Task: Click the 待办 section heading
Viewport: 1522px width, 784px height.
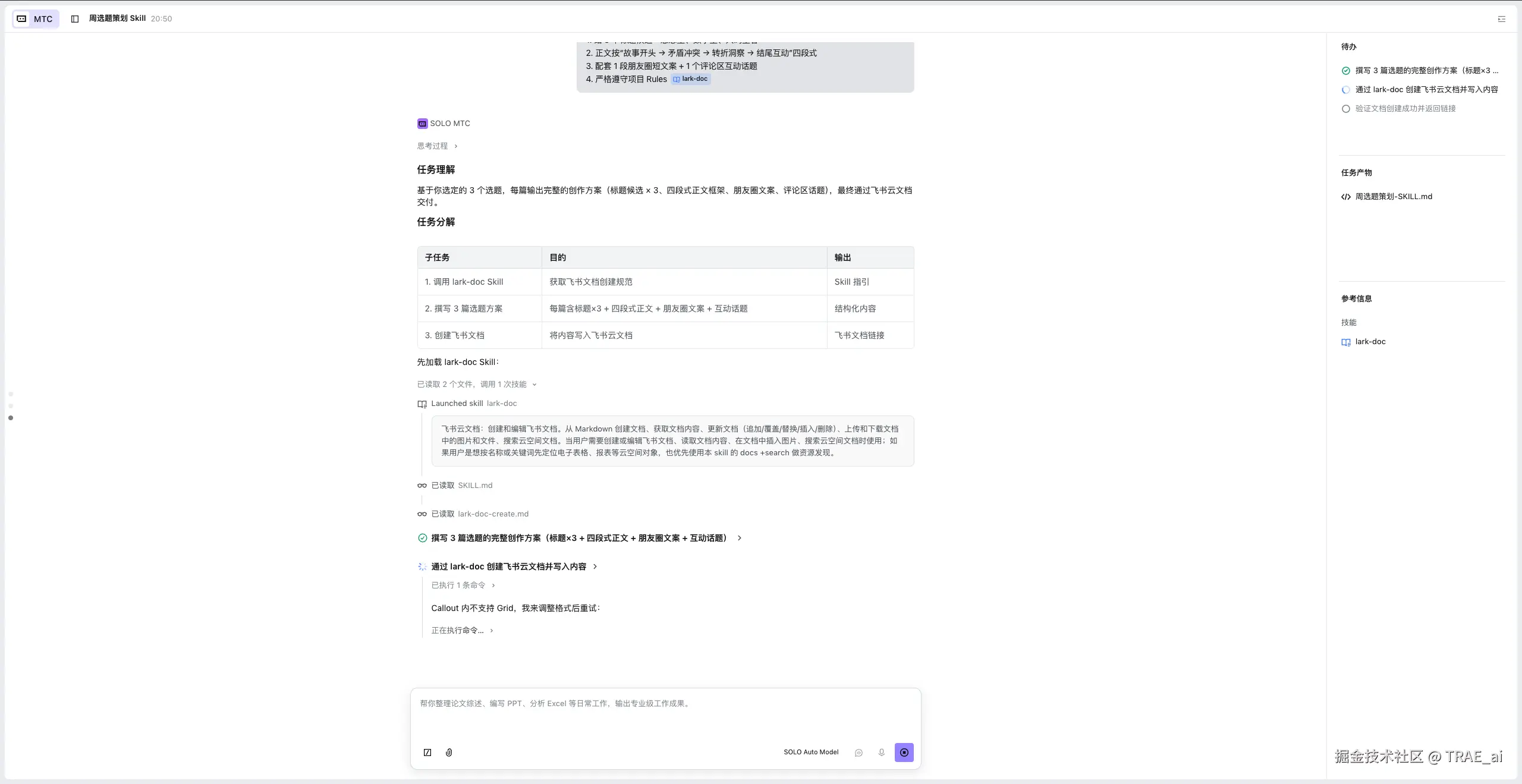Action: click(1348, 47)
